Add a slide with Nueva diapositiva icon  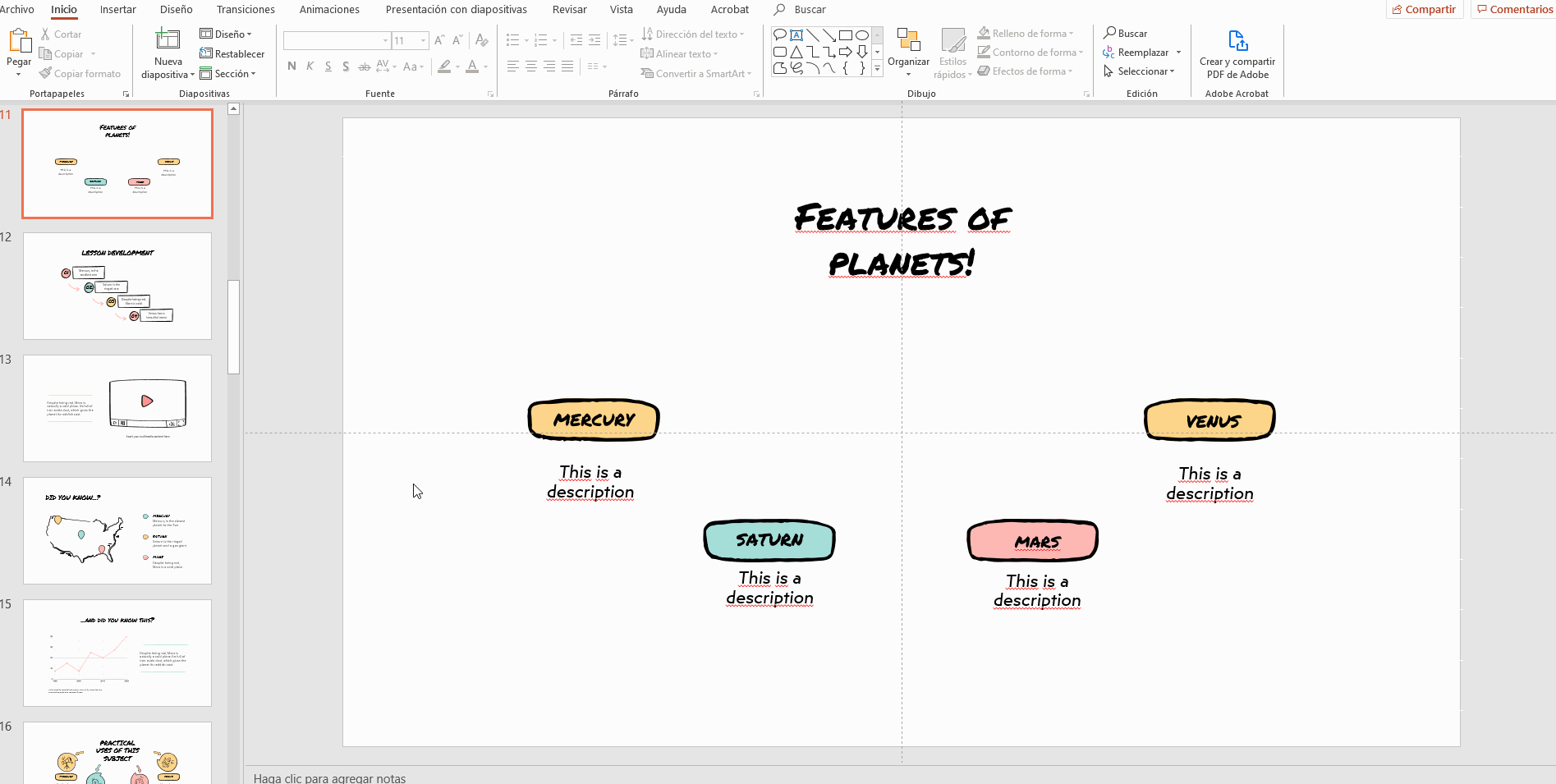click(x=168, y=39)
